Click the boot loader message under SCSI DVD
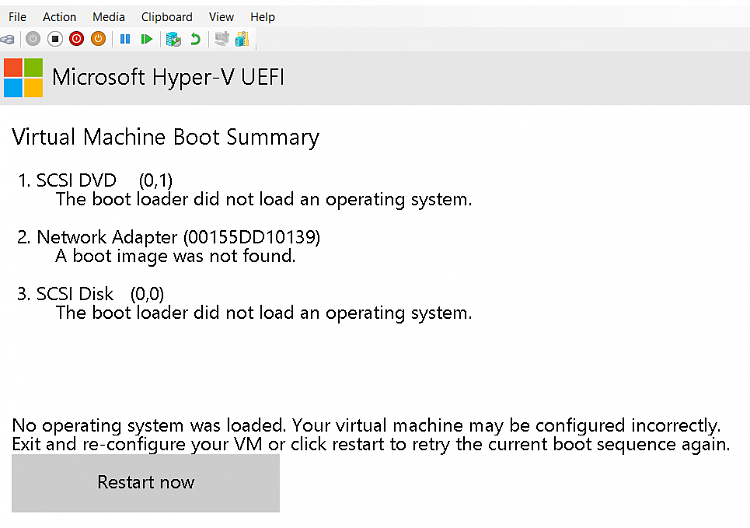 pos(264,199)
